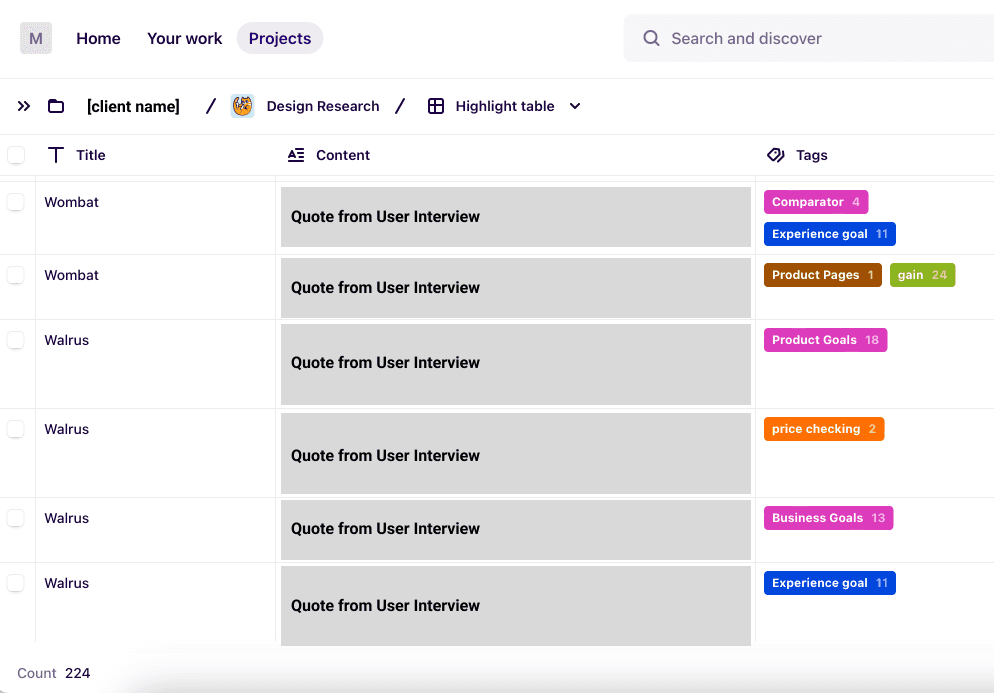Open Walrus title in Business Goals row
The image size is (994, 693).
(x=67, y=518)
